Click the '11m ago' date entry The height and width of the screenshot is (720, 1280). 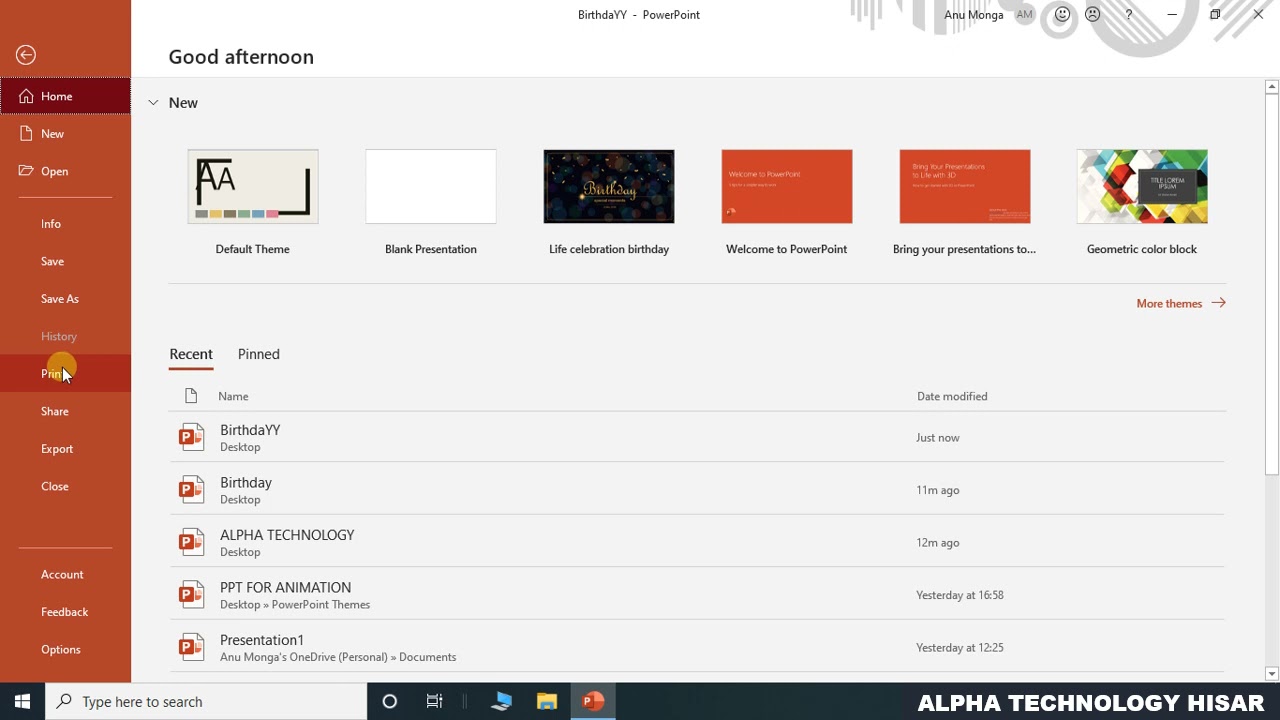point(938,490)
